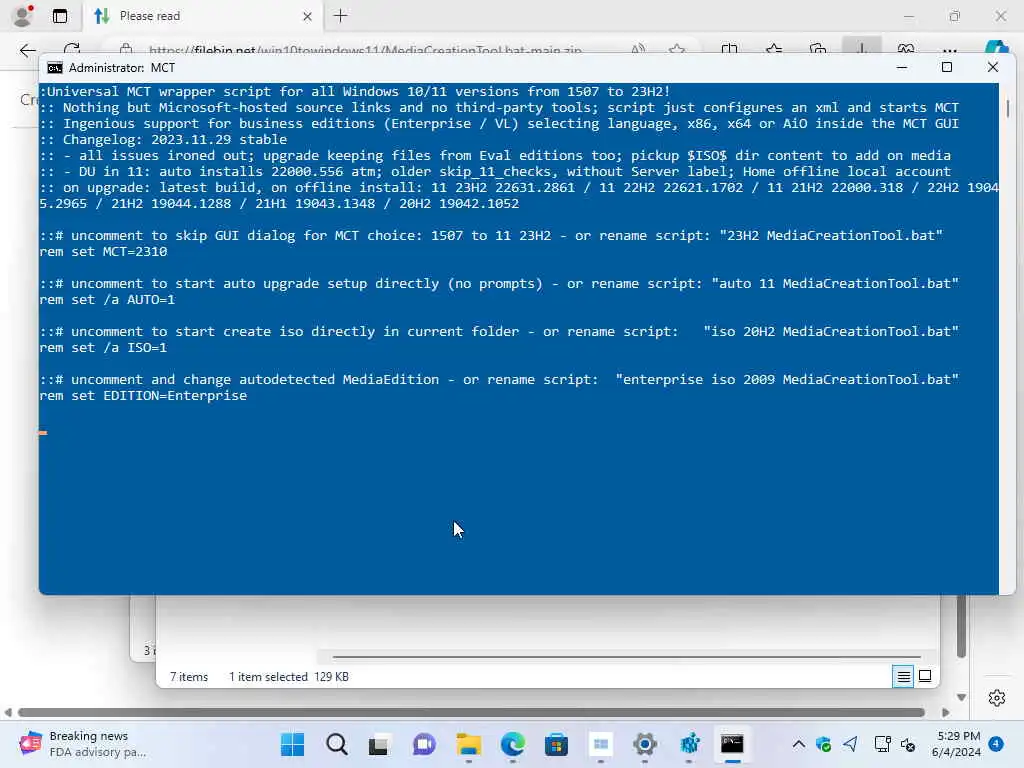Go back in Edge browser

[x=27, y=50]
